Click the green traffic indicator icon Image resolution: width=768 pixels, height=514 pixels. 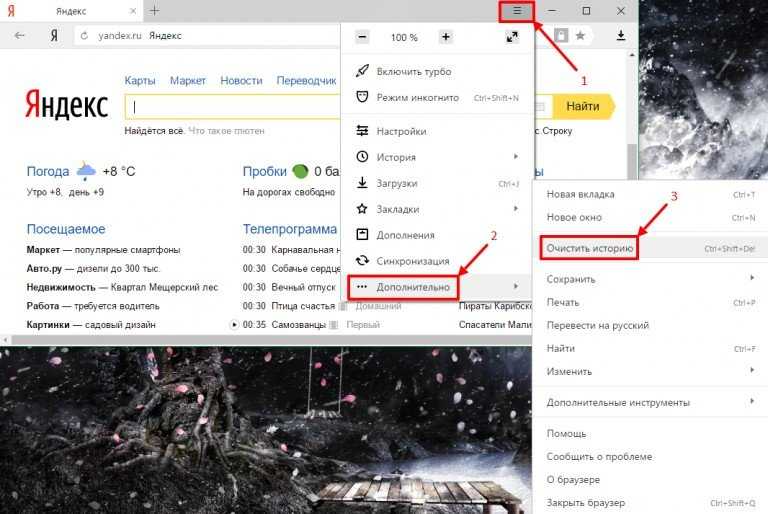(x=300, y=171)
